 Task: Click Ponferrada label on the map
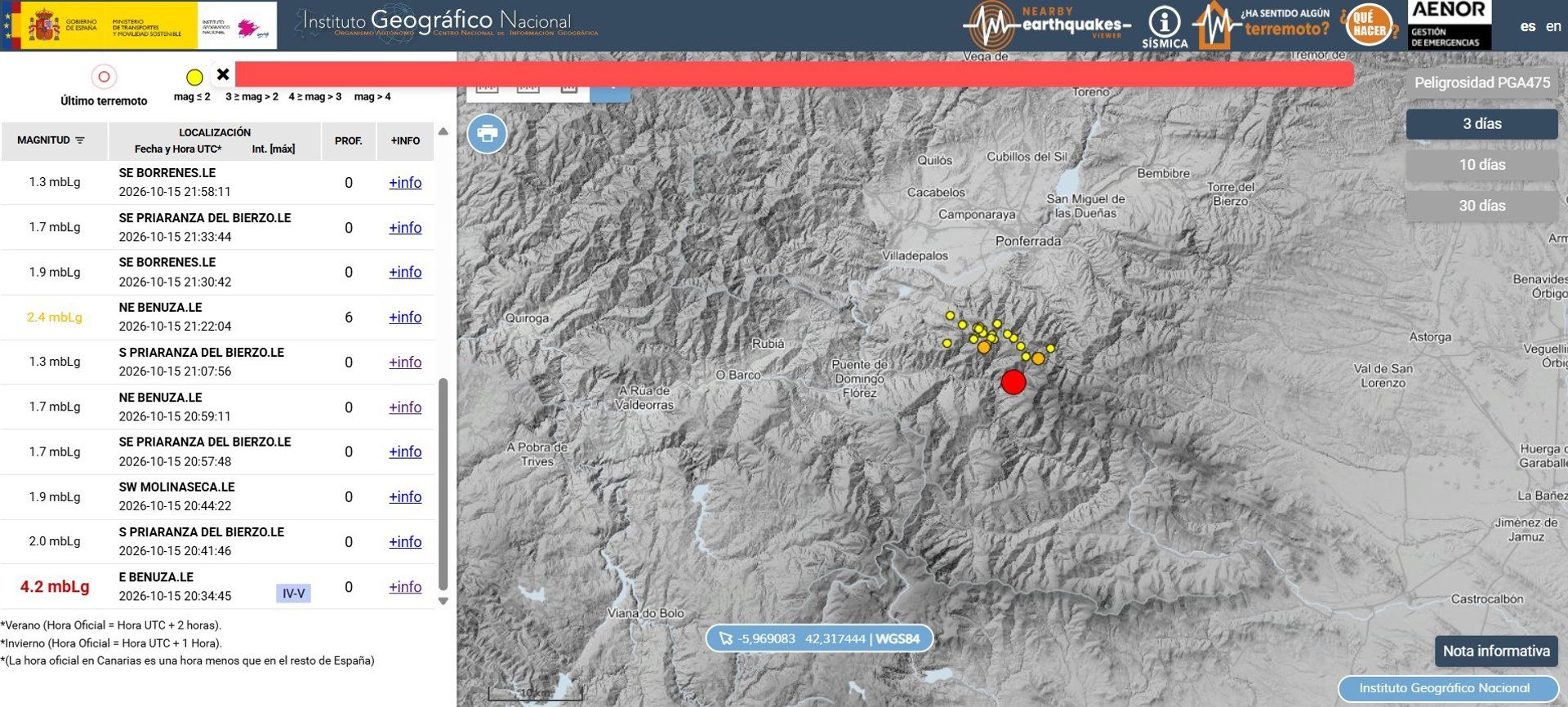[x=1027, y=241]
